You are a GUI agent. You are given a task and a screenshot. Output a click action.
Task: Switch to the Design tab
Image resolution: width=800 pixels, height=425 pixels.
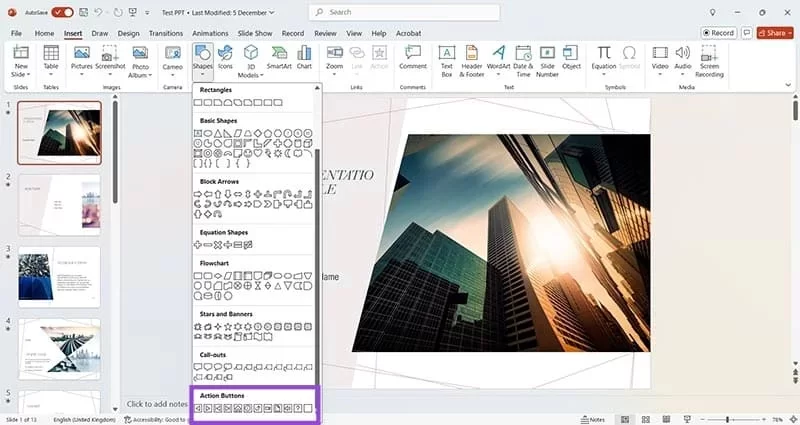(x=128, y=32)
